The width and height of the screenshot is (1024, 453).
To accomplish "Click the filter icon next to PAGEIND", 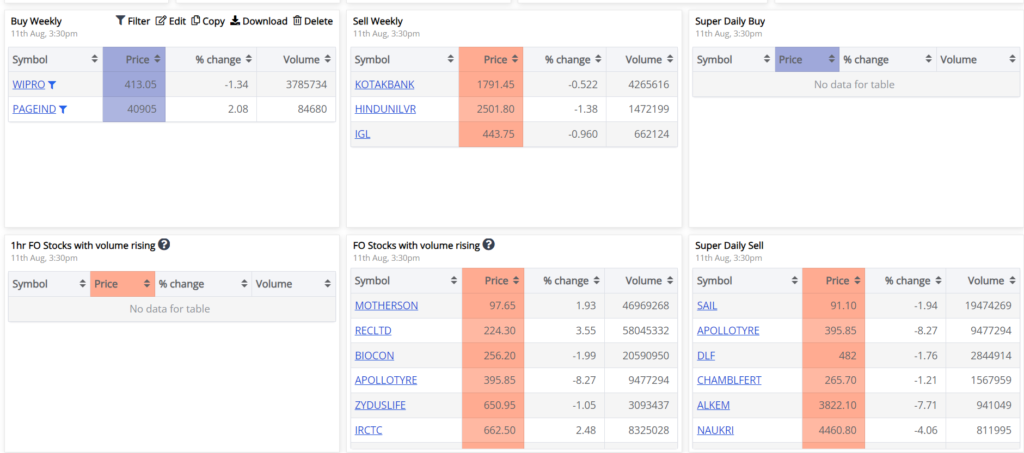I will click(63, 110).
